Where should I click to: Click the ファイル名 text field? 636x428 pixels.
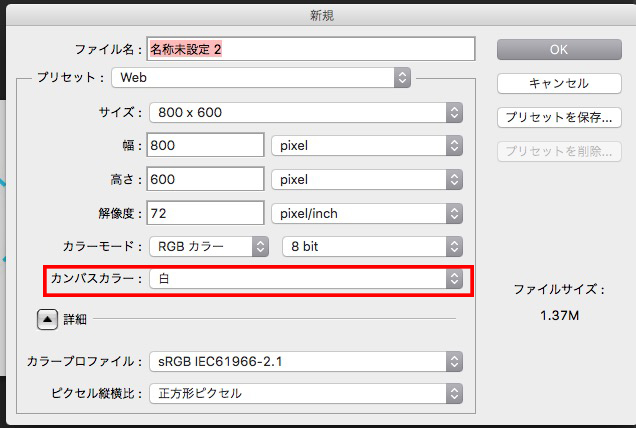pyautogui.click(x=310, y=49)
